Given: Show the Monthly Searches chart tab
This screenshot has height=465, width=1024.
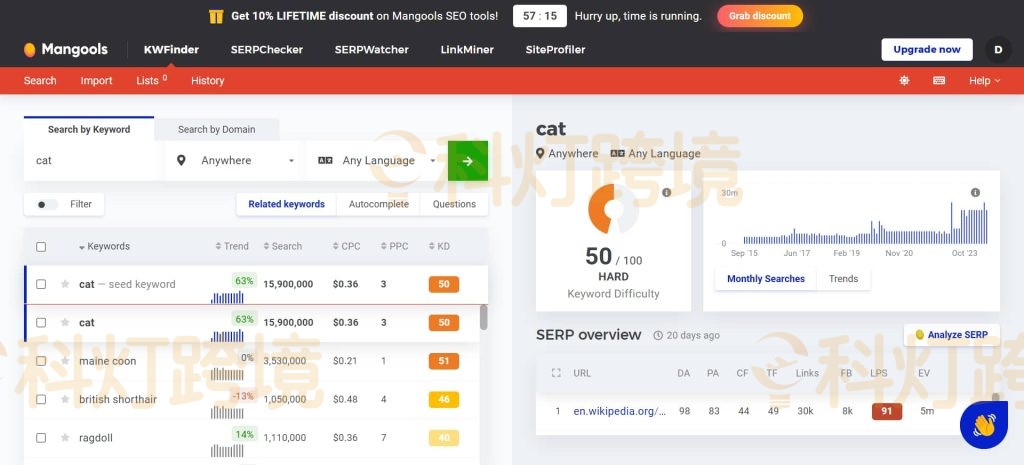Looking at the screenshot, I should point(766,279).
